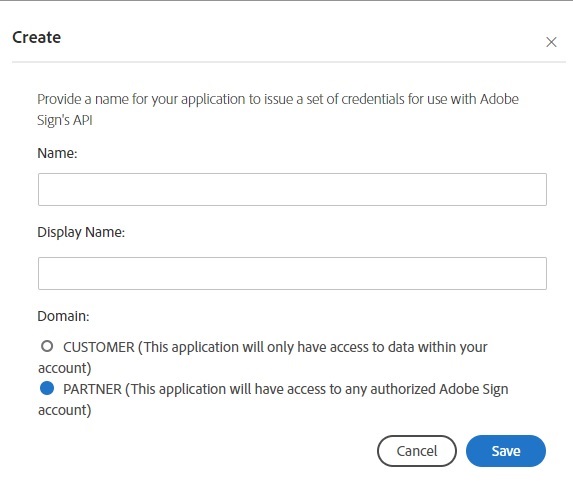Screen dimensions: 573x486
Task: Select the PARTNER domain radio button
Action: pyautogui.click(x=47, y=388)
